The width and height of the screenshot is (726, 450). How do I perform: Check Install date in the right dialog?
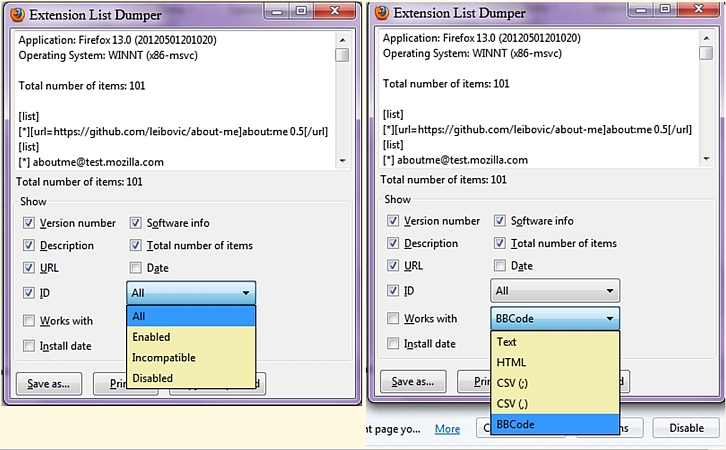393,343
